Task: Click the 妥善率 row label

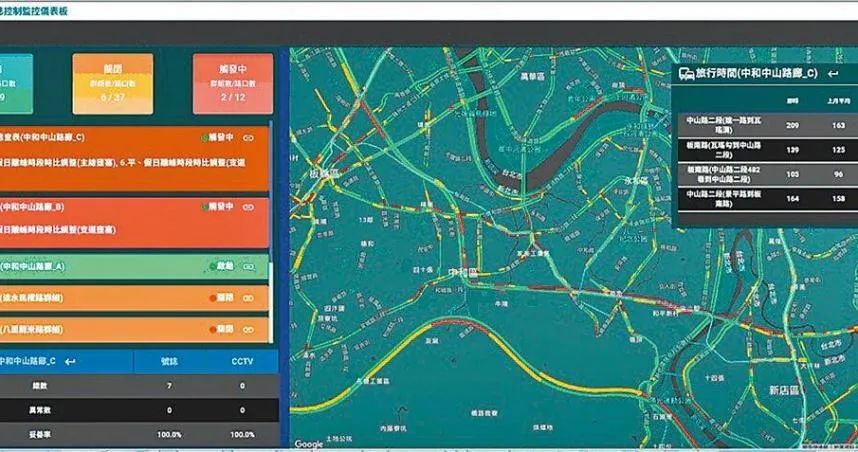Action: pos(40,434)
